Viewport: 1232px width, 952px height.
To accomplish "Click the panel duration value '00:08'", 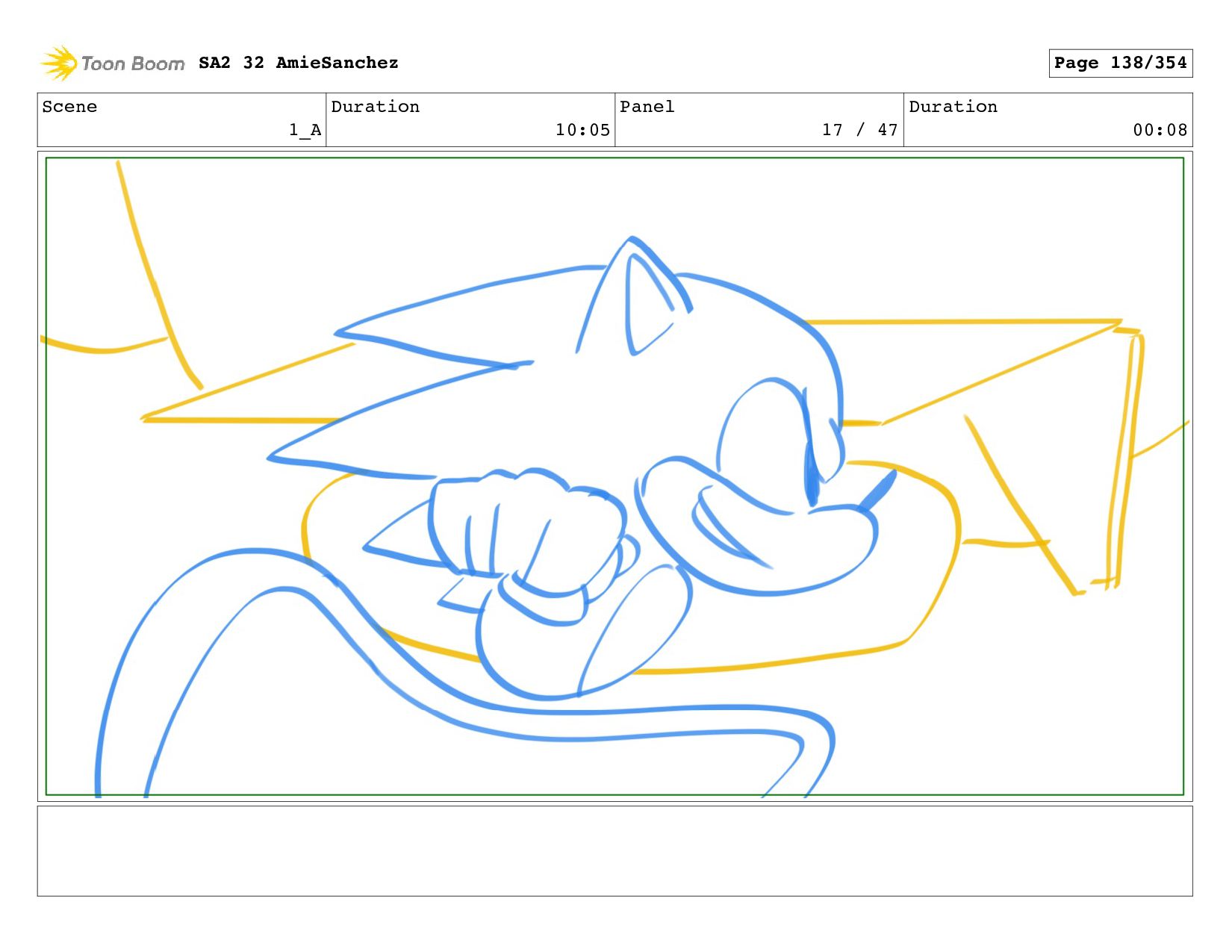I will (x=1160, y=130).
